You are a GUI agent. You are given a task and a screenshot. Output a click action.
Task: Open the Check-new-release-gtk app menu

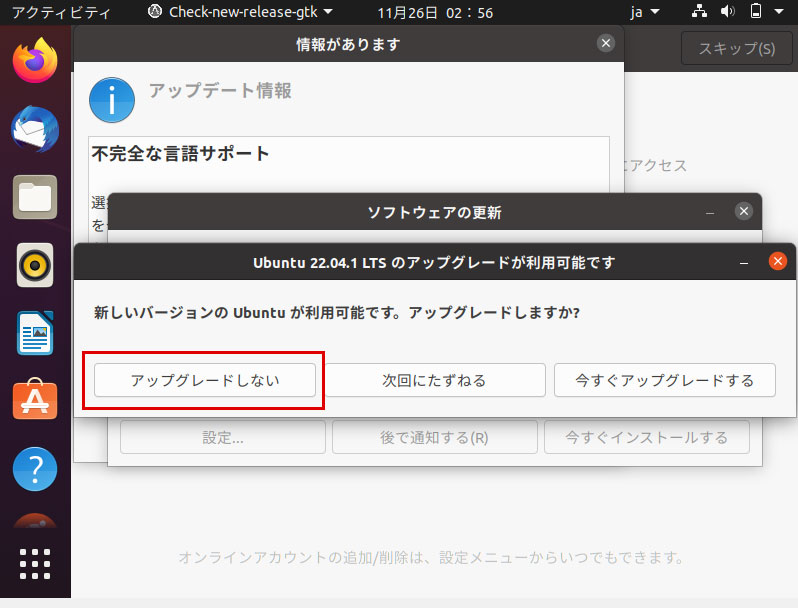[x=240, y=12]
